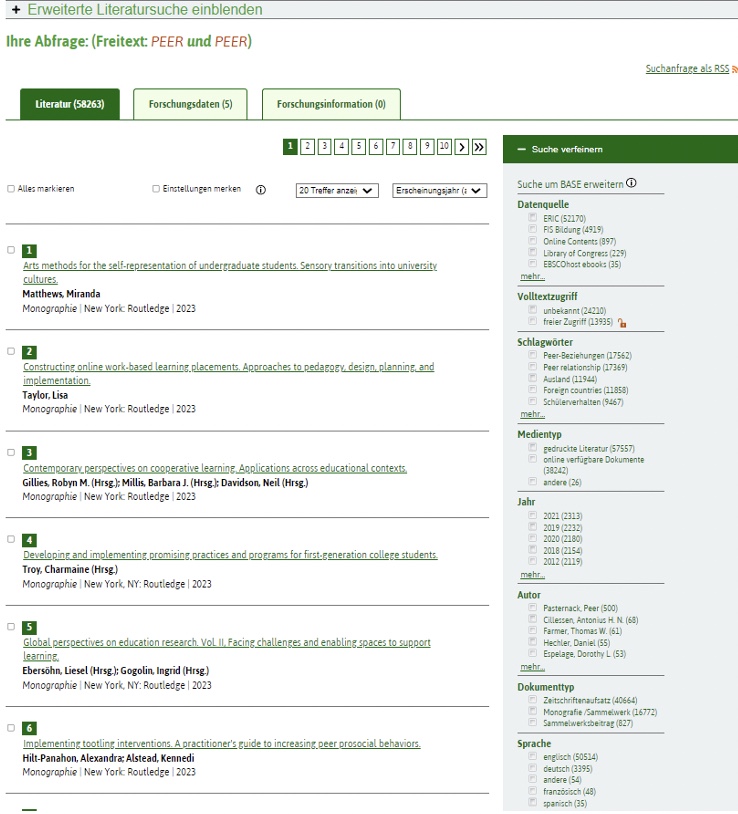
Task: Jump to last results page arrow
Action: pos(479,147)
